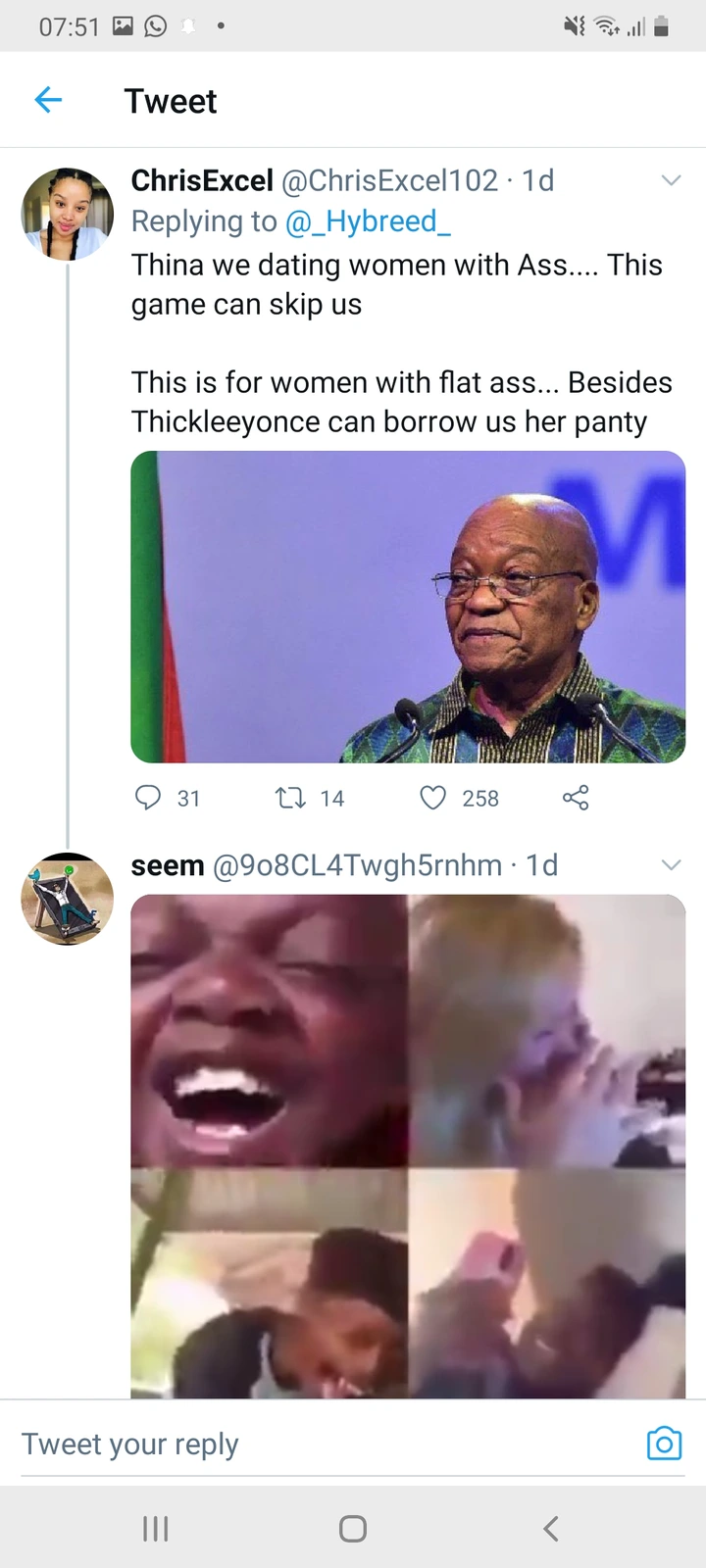
Task: Open the man at podium image
Action: click(408, 607)
